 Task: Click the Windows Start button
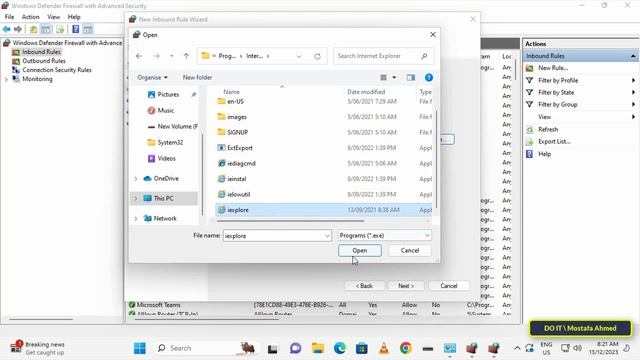(140, 348)
